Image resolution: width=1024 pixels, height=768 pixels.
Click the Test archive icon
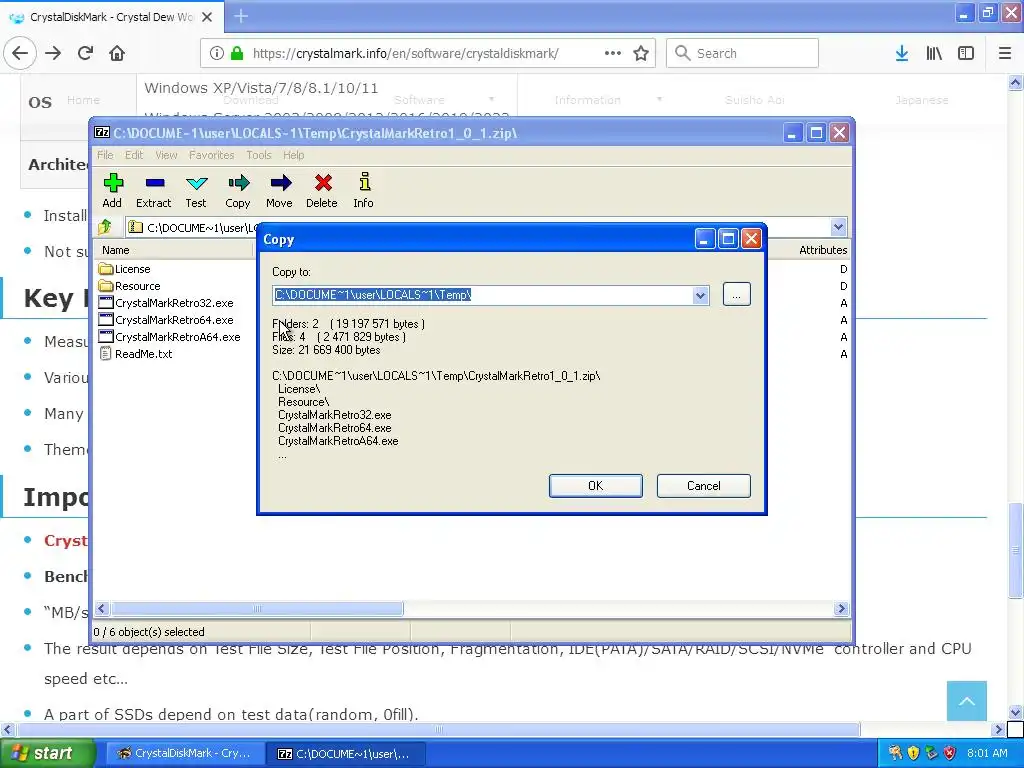196,190
